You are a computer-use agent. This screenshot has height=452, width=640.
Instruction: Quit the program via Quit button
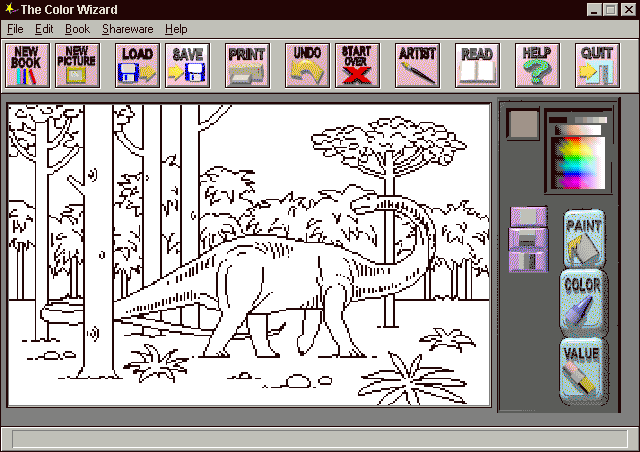pos(597,65)
